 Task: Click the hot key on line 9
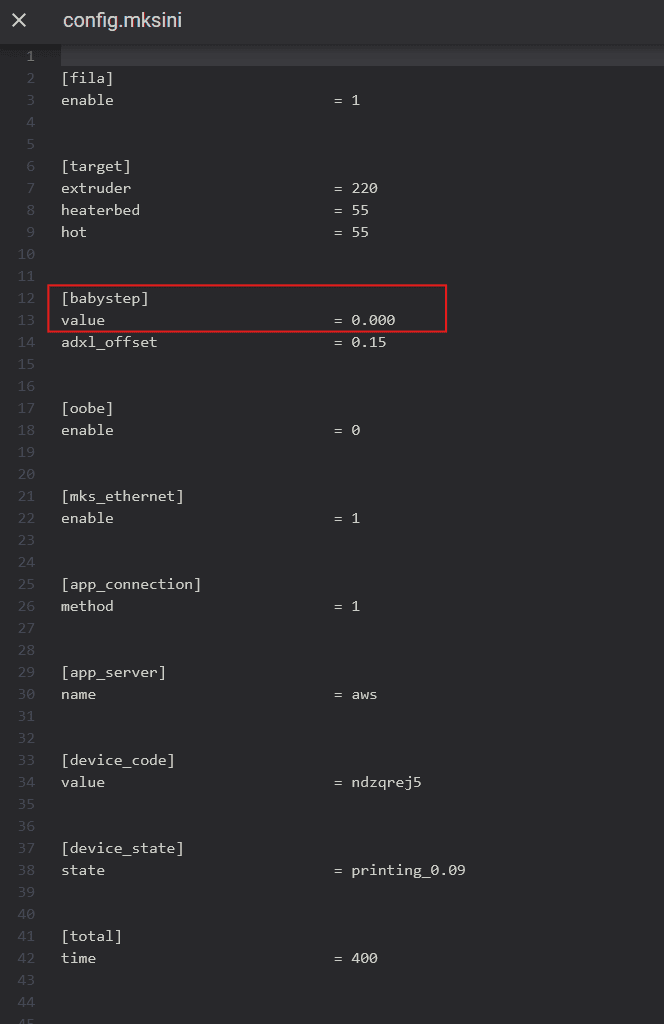click(74, 232)
